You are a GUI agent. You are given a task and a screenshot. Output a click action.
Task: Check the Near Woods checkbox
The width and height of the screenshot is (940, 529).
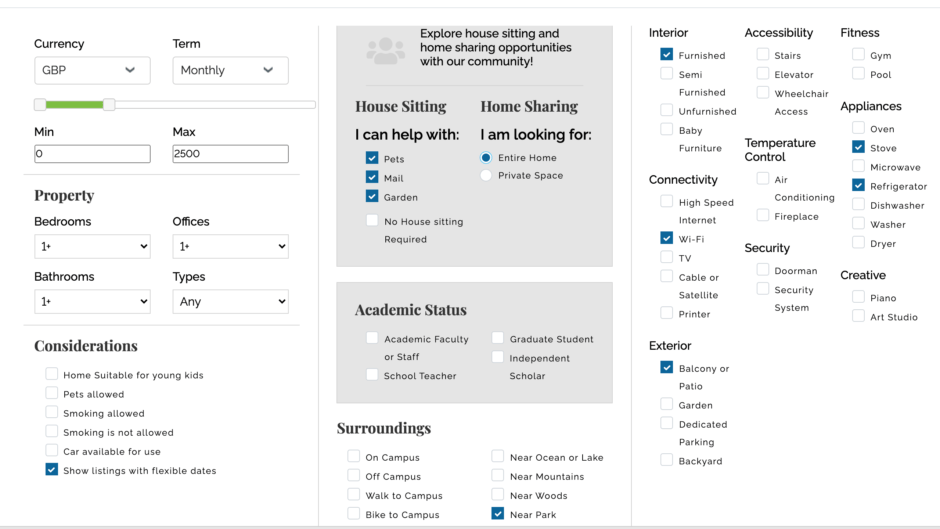tap(497, 494)
